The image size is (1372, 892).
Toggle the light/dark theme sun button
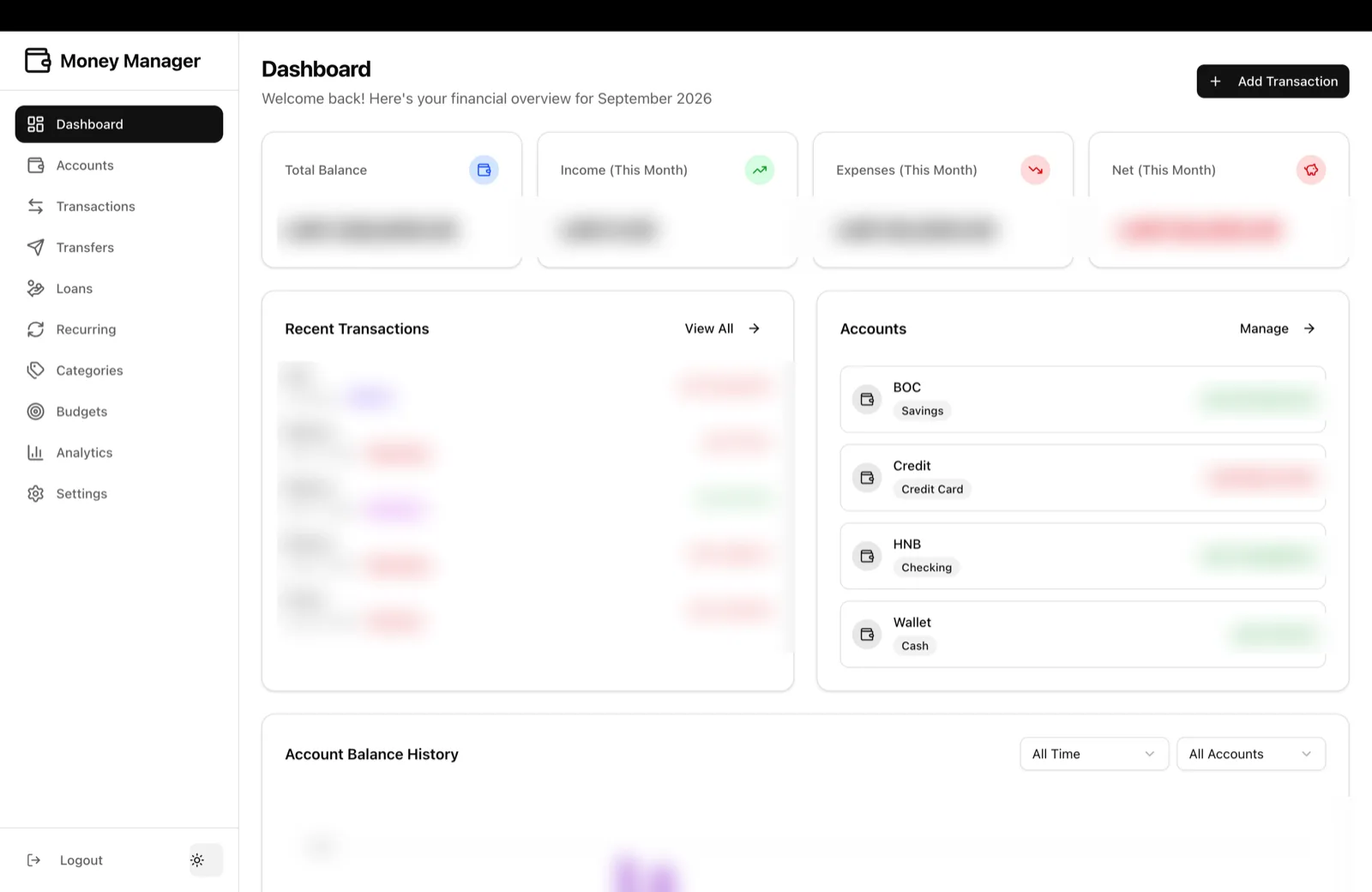pos(206,860)
